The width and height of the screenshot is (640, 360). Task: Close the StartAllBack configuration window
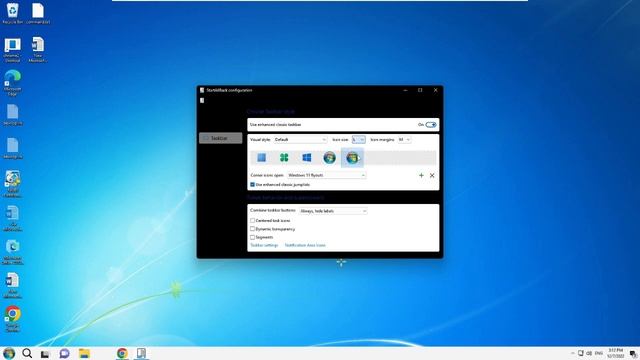click(436, 90)
